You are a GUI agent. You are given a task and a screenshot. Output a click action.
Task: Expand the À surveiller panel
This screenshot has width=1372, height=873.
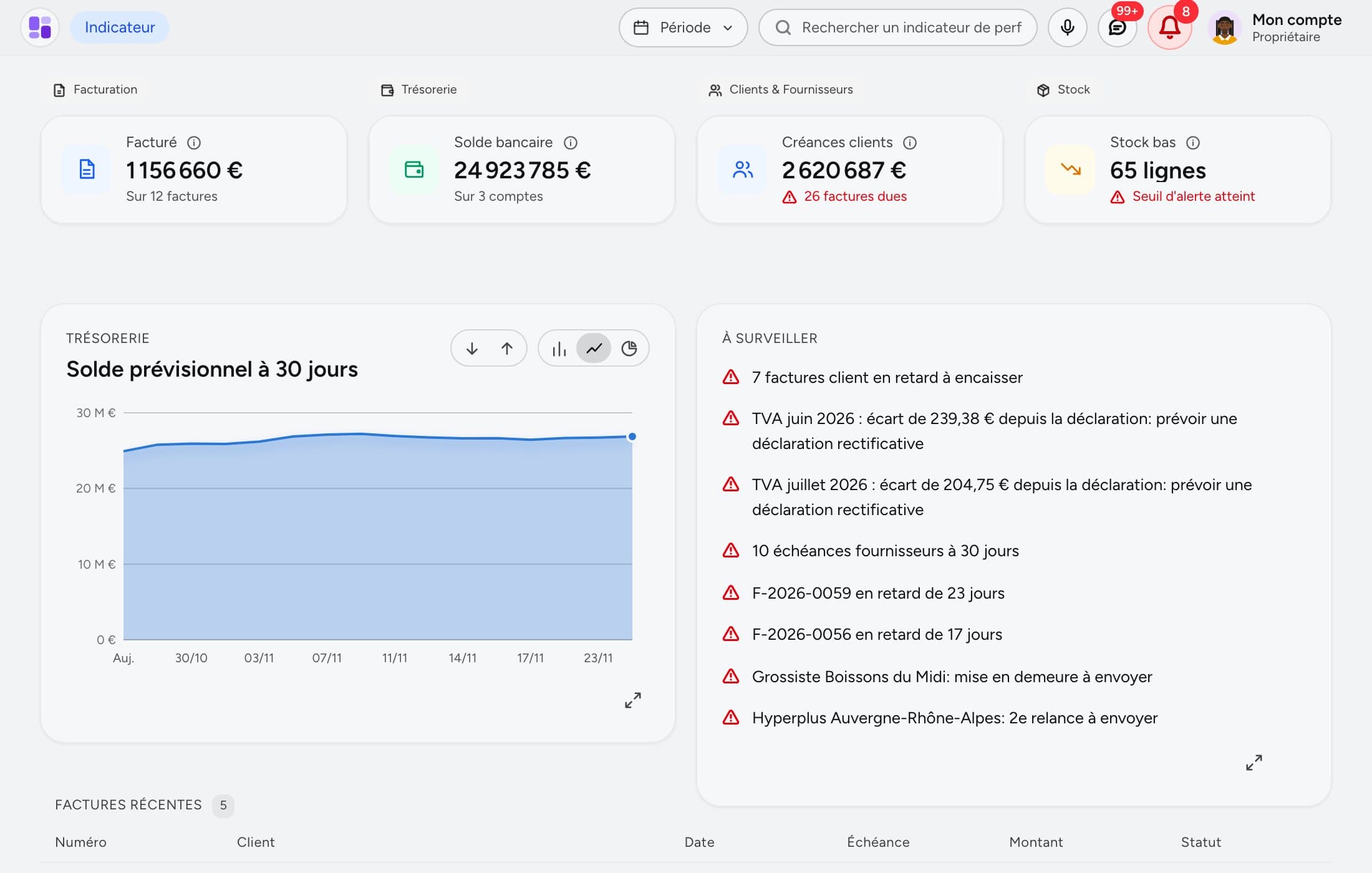click(1254, 763)
